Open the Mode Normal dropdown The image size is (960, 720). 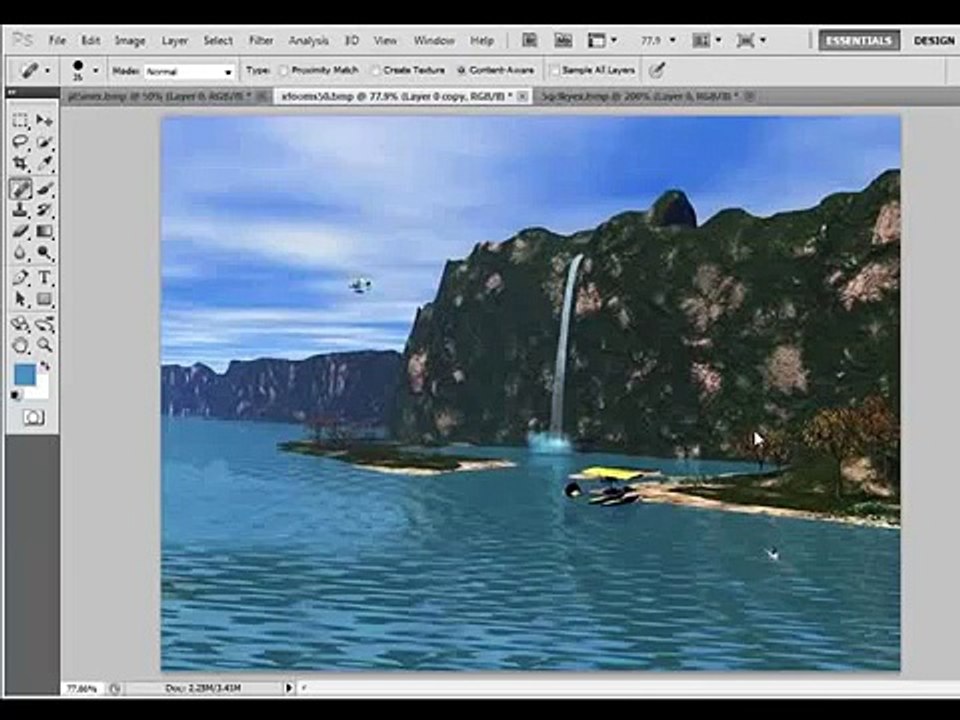click(189, 72)
